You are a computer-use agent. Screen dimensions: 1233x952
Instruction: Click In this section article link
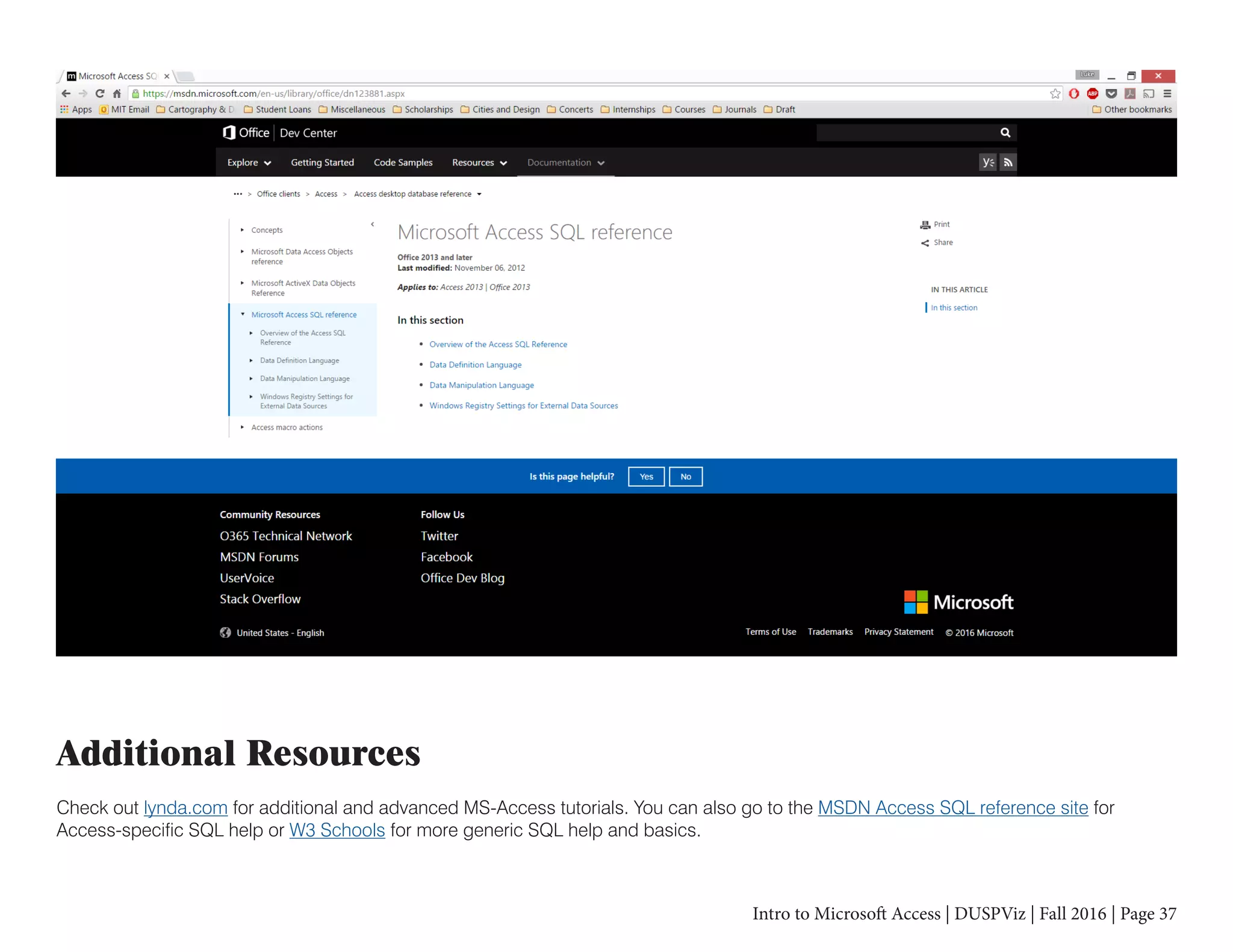tap(954, 308)
